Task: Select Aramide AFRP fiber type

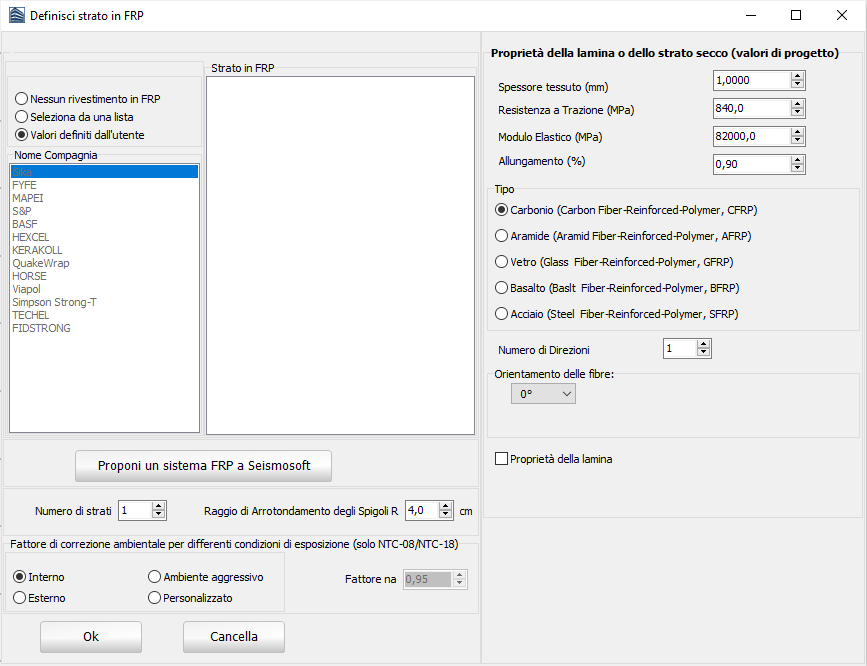Action: (x=503, y=236)
